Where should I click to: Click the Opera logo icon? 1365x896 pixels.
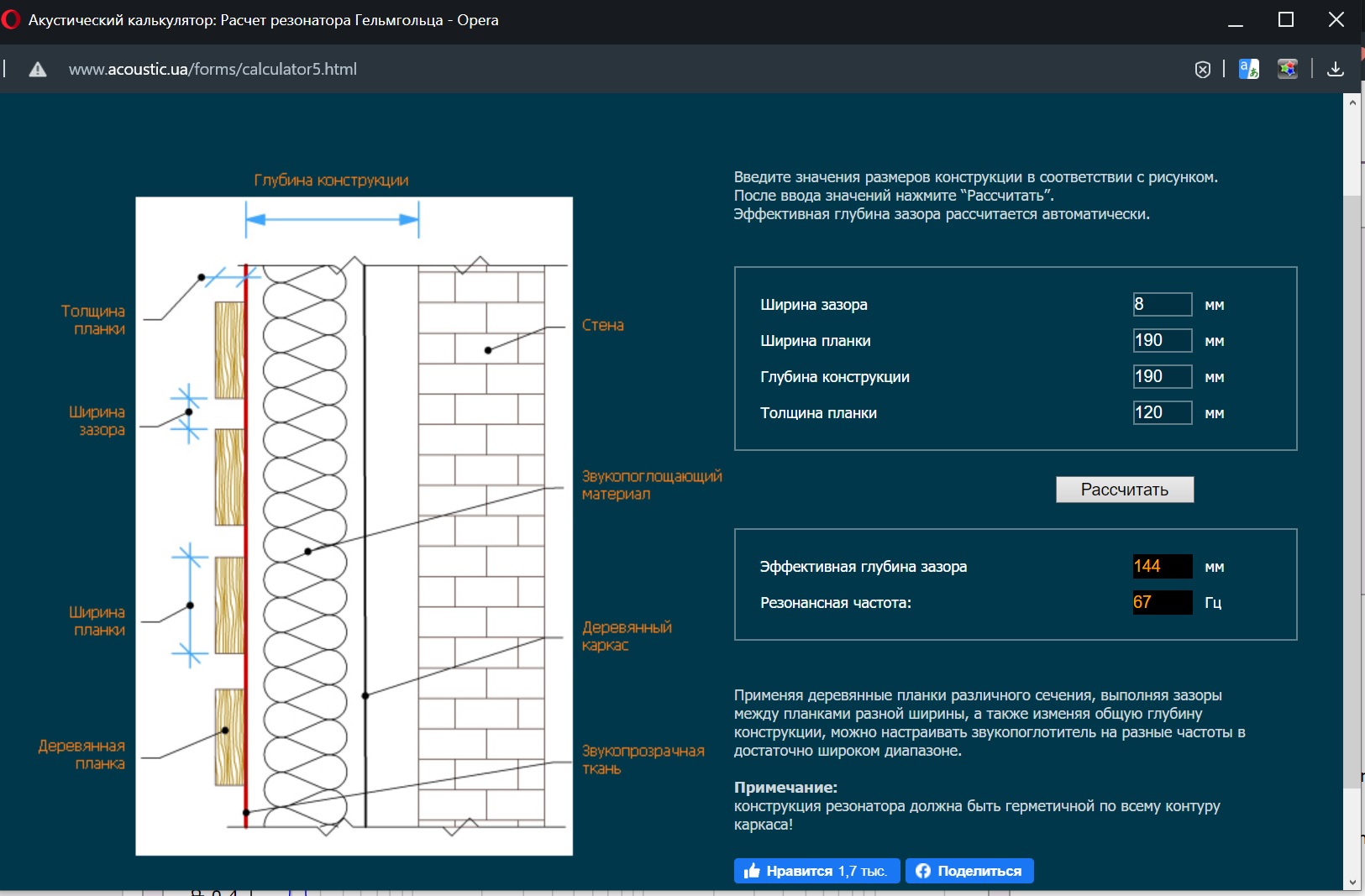pyautogui.click(x=11, y=19)
